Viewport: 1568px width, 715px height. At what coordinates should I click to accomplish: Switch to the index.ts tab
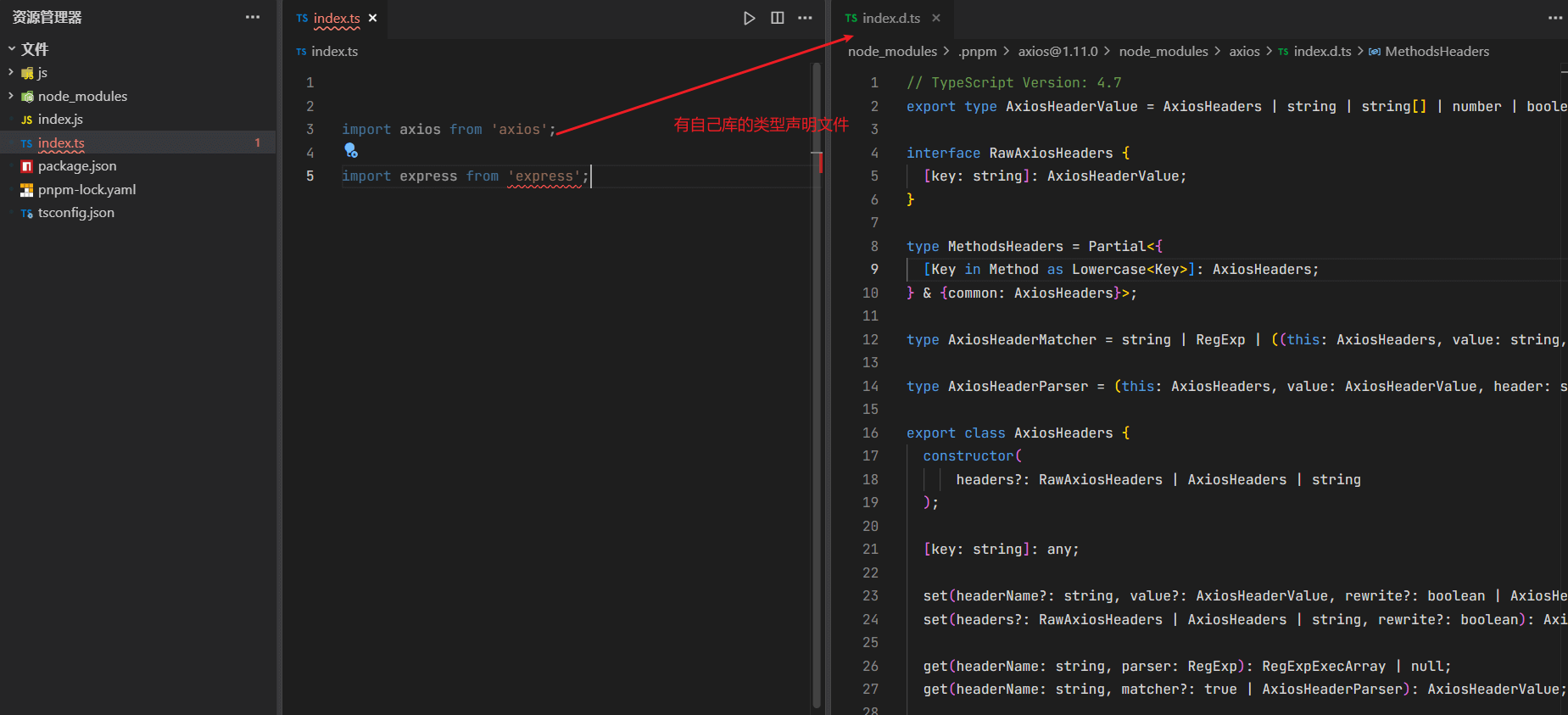336,18
